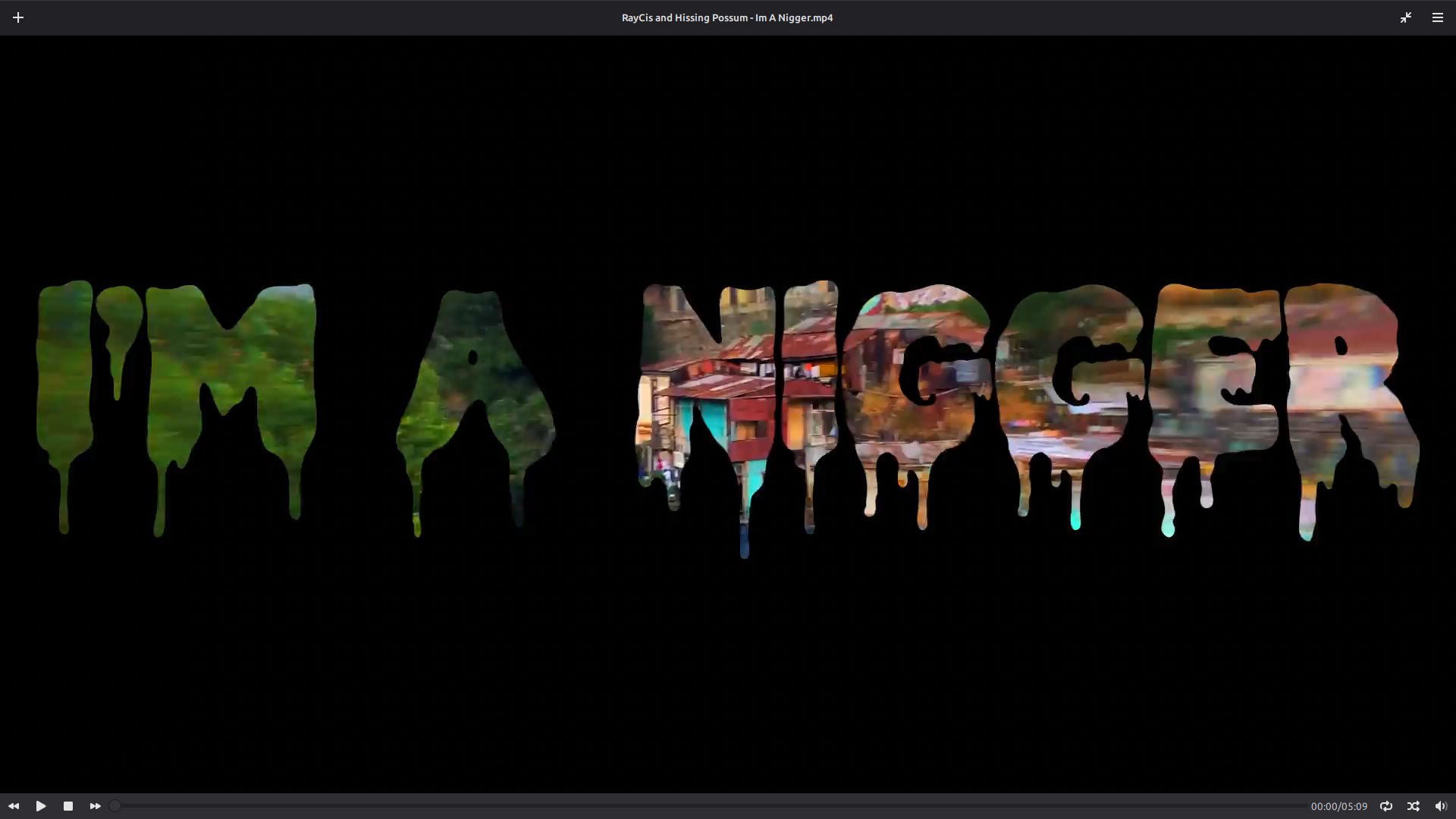Mute audio via the speaker icon
1456x819 pixels.
click(1441, 806)
